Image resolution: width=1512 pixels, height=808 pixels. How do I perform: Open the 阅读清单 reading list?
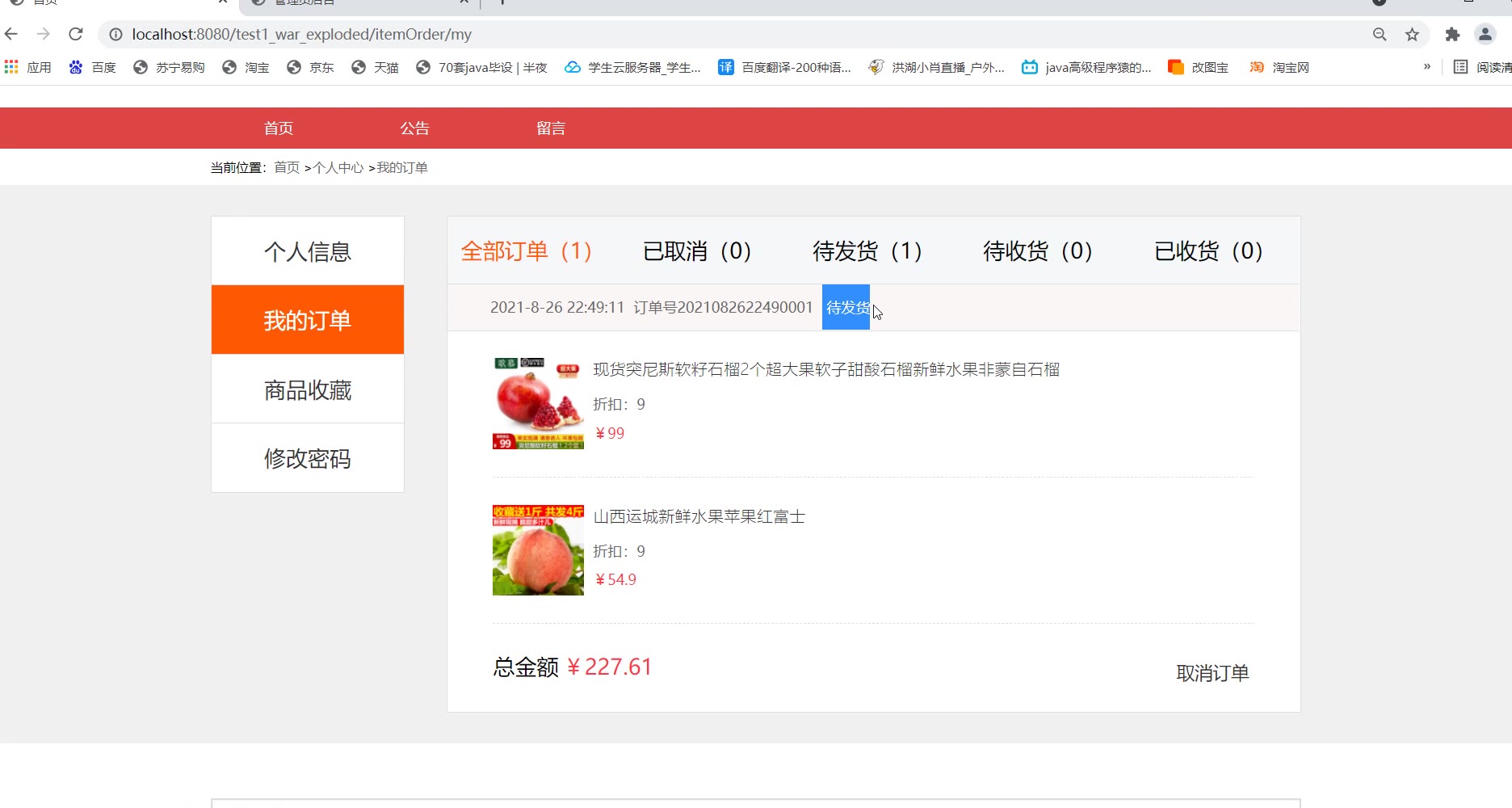click(1482, 67)
